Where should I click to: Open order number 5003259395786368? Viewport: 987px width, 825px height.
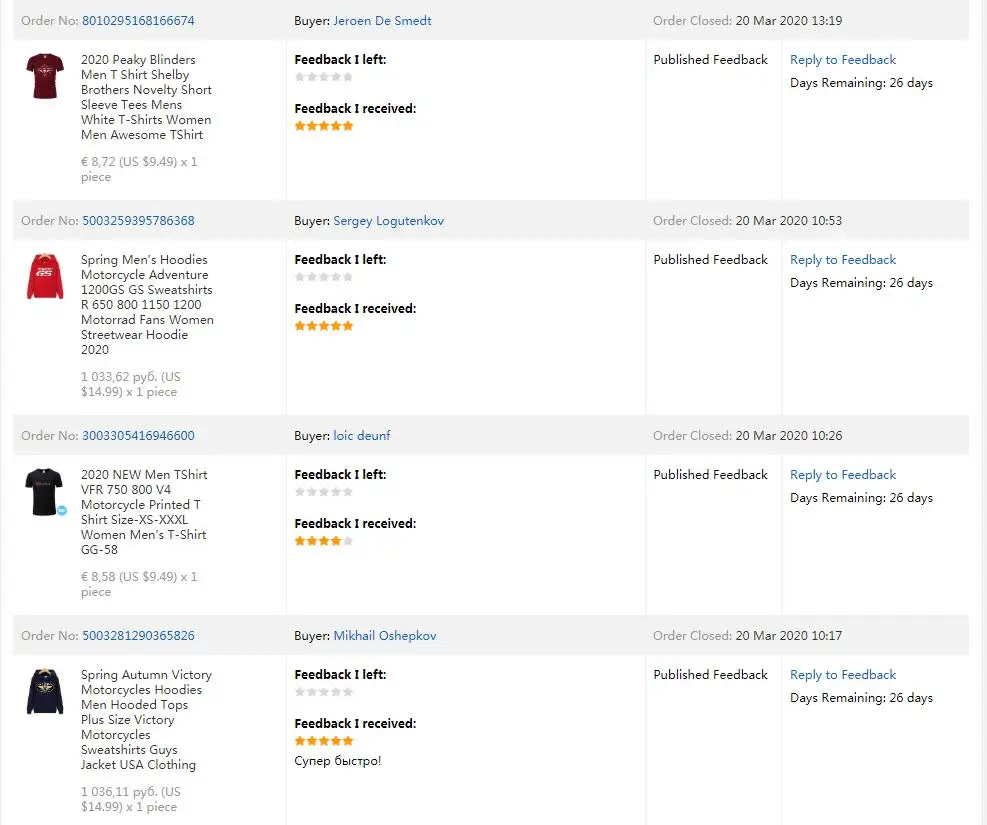[x=138, y=221]
